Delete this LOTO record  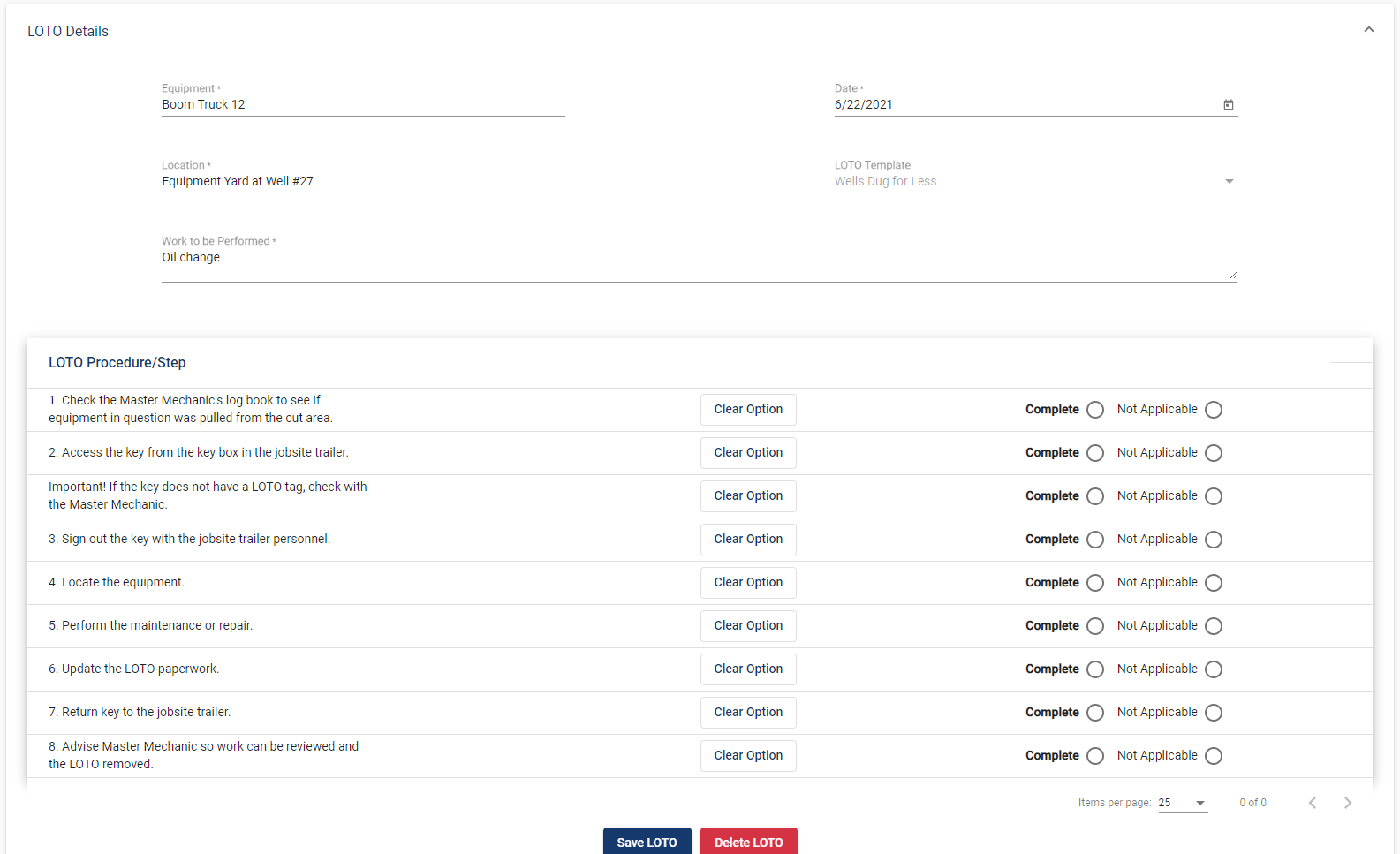point(749,842)
